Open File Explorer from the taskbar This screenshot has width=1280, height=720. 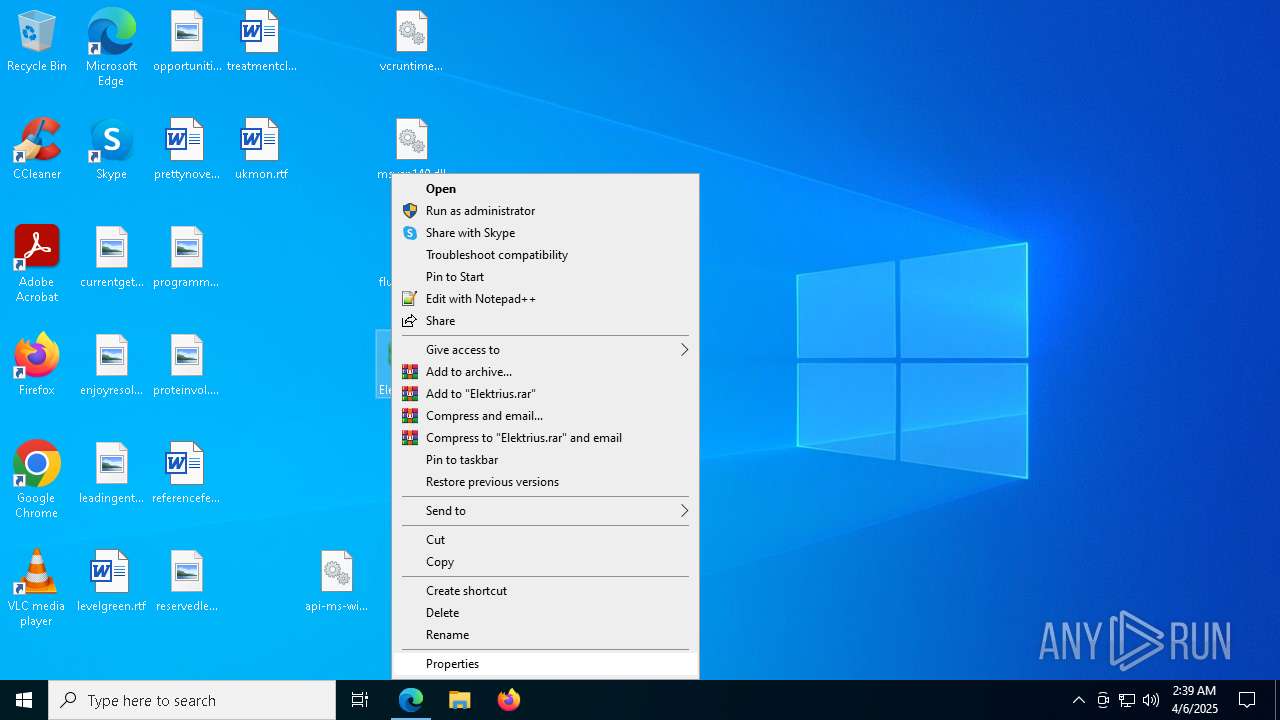tap(460, 700)
